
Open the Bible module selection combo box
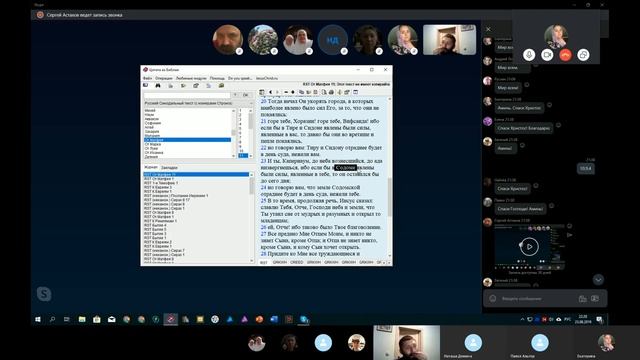(x=198, y=103)
